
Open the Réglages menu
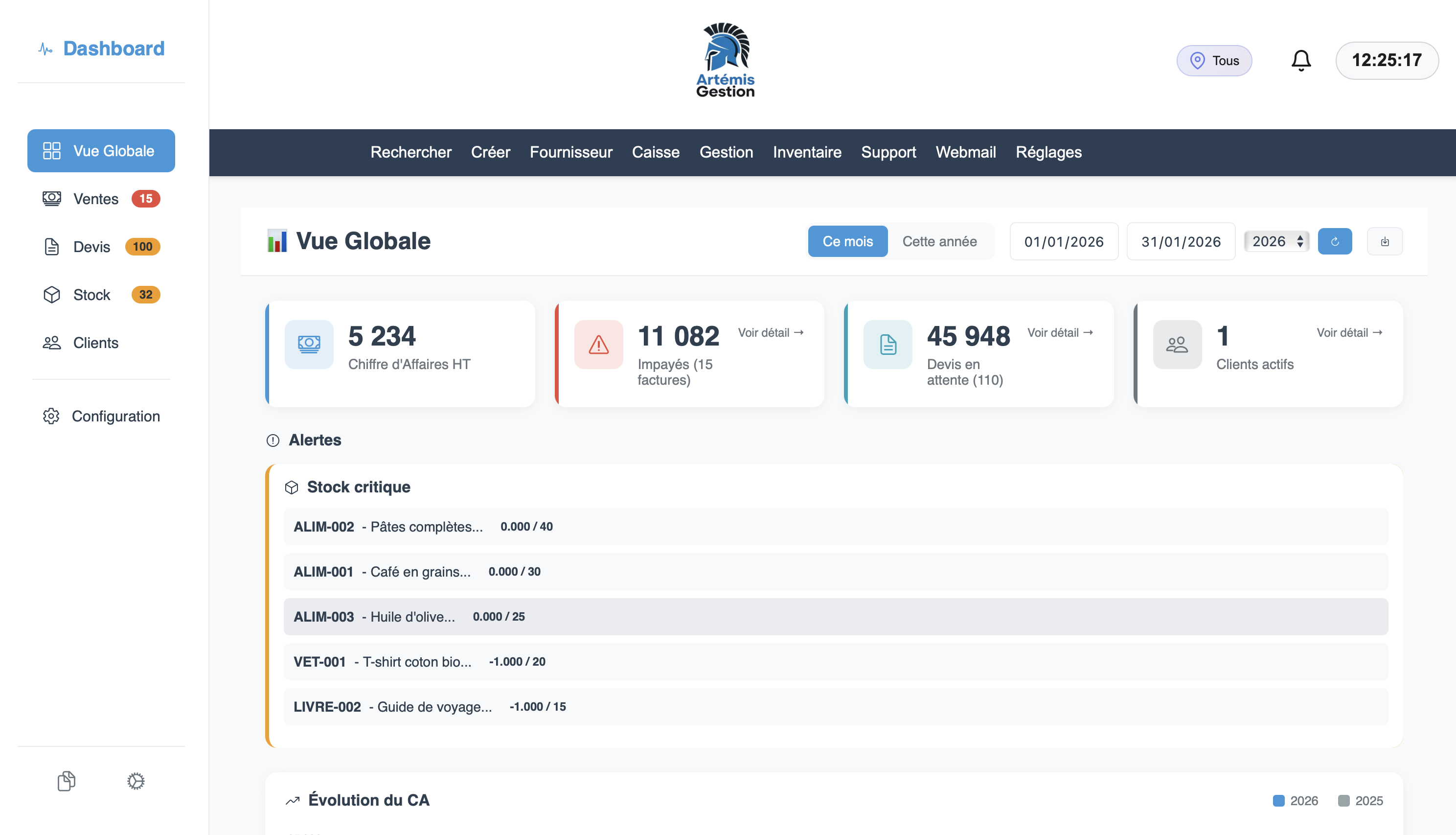click(x=1049, y=152)
